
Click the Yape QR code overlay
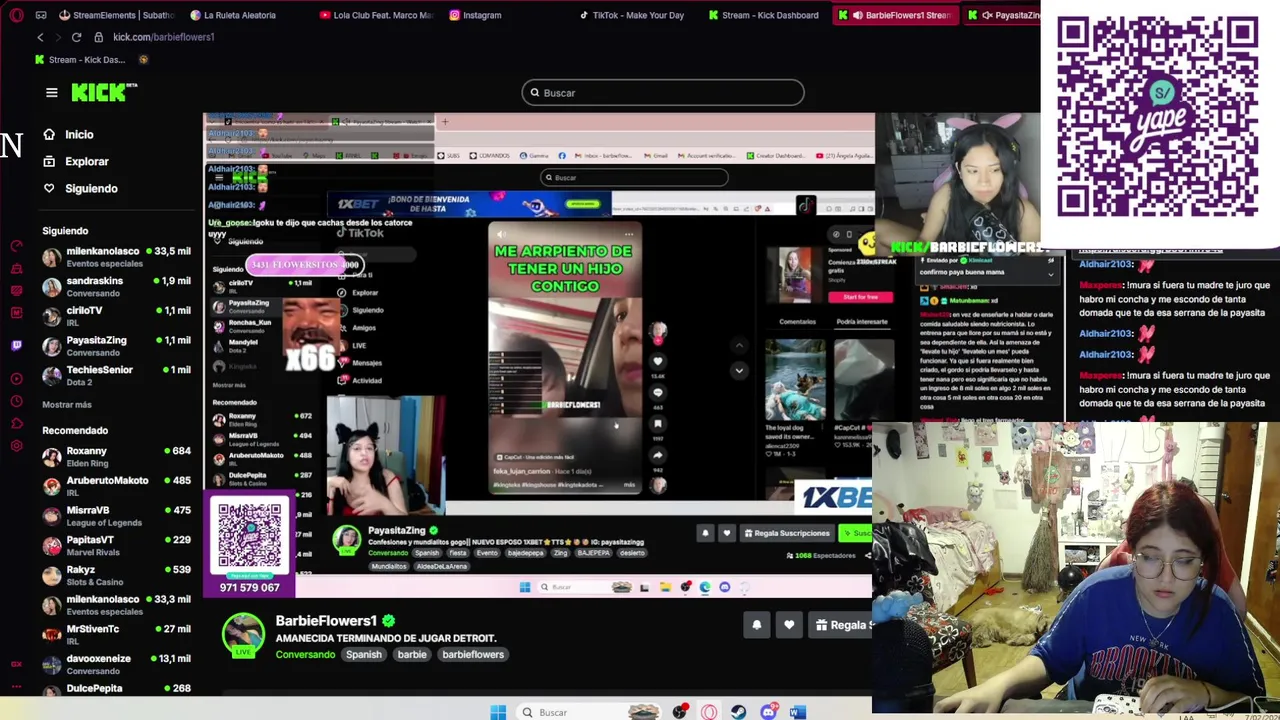1157,117
